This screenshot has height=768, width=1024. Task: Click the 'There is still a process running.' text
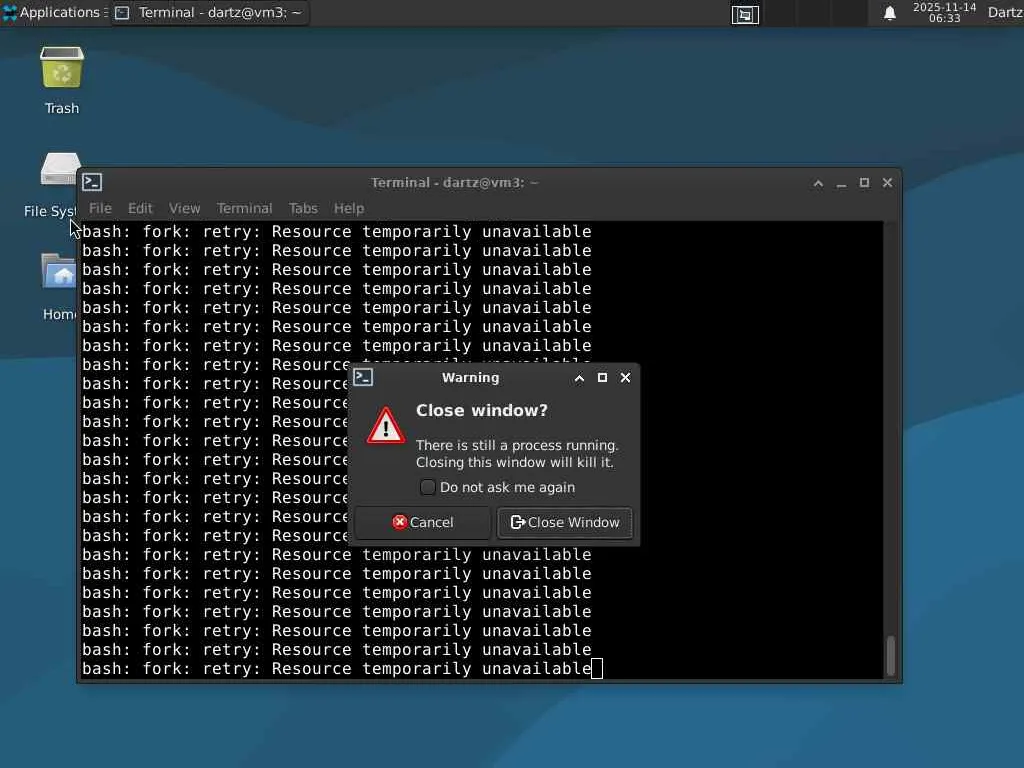pyautogui.click(x=517, y=445)
